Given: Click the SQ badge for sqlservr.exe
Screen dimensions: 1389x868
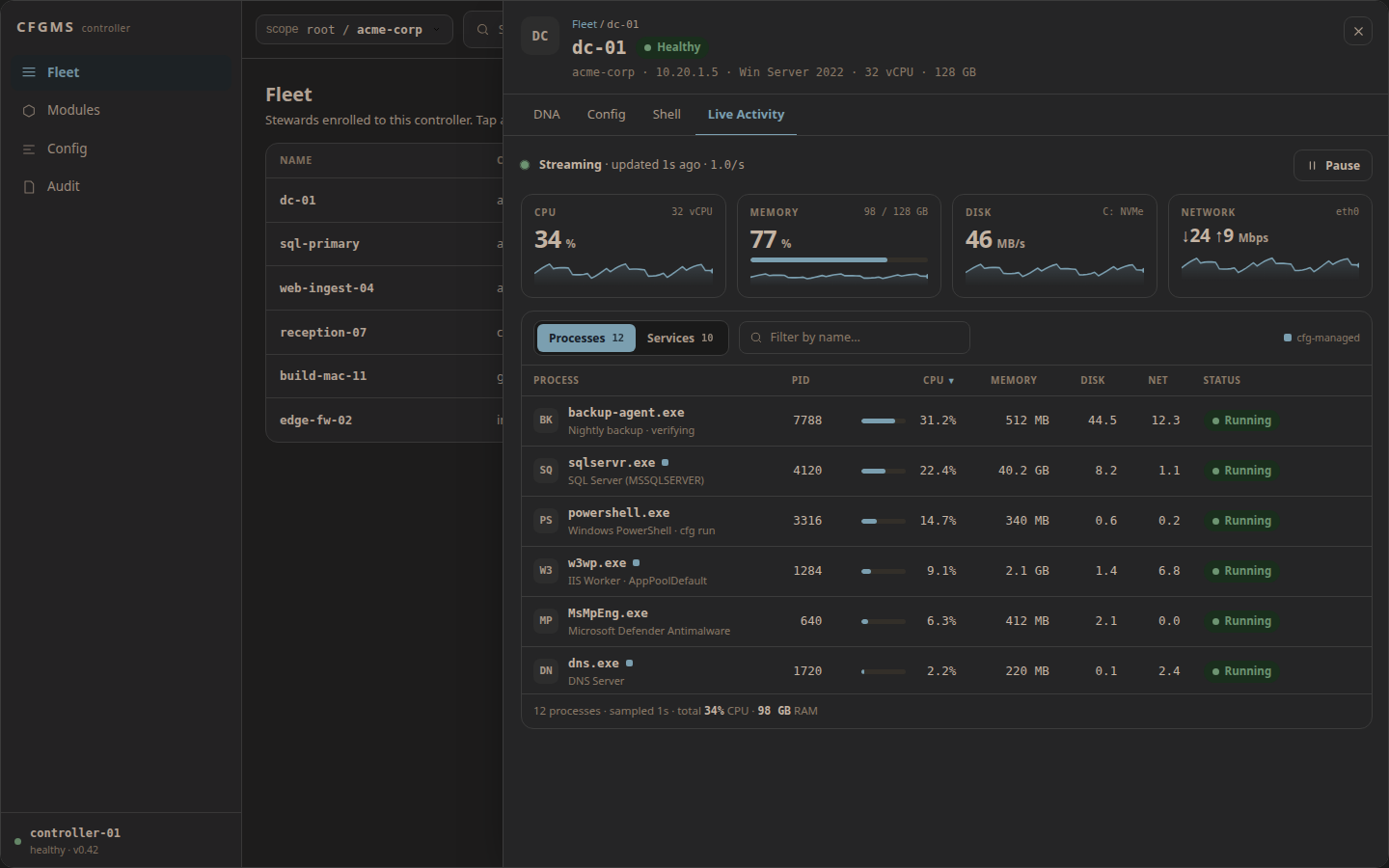Looking at the screenshot, I should click(x=546, y=470).
